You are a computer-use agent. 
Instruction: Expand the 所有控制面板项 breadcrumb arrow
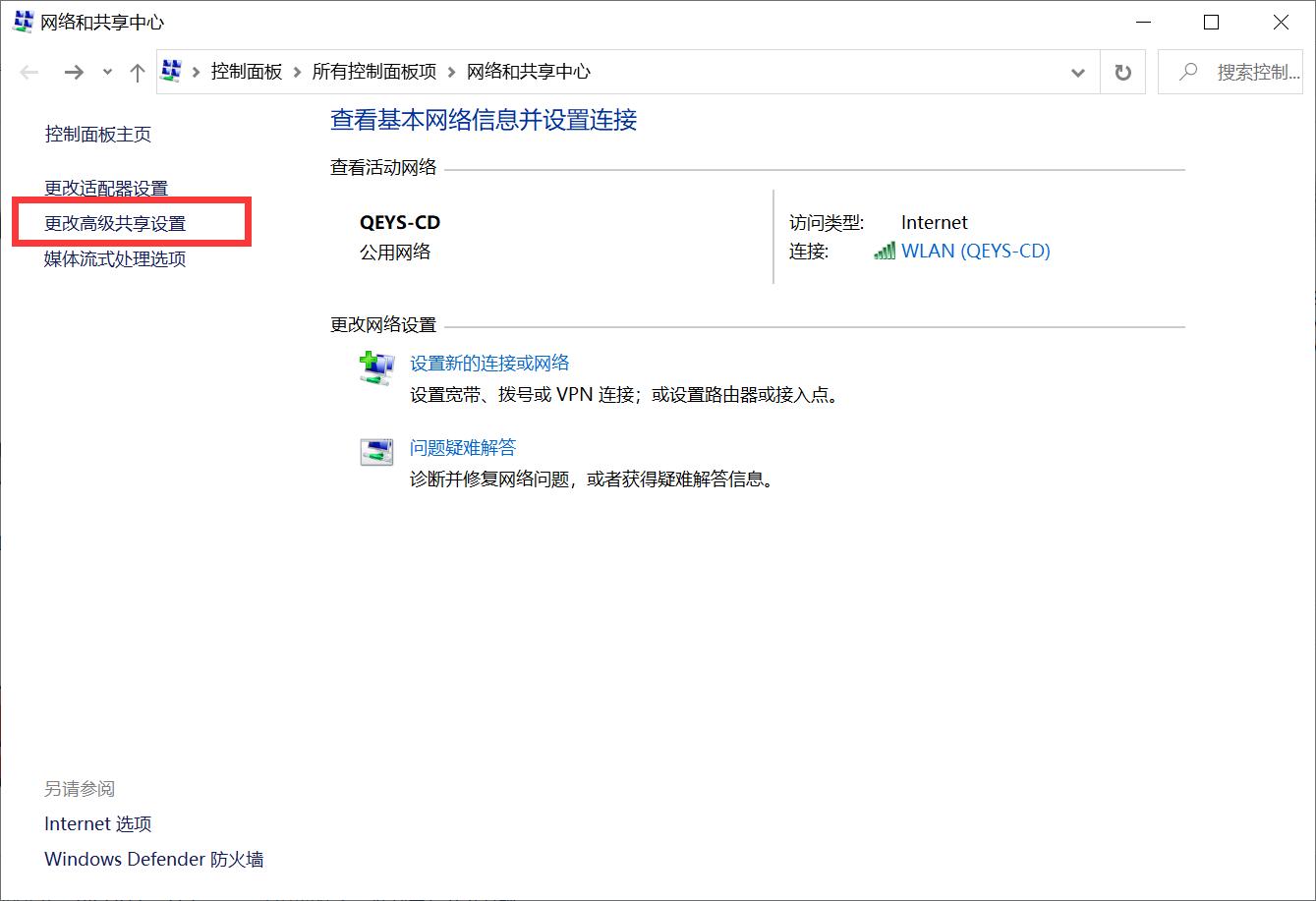click(x=450, y=71)
